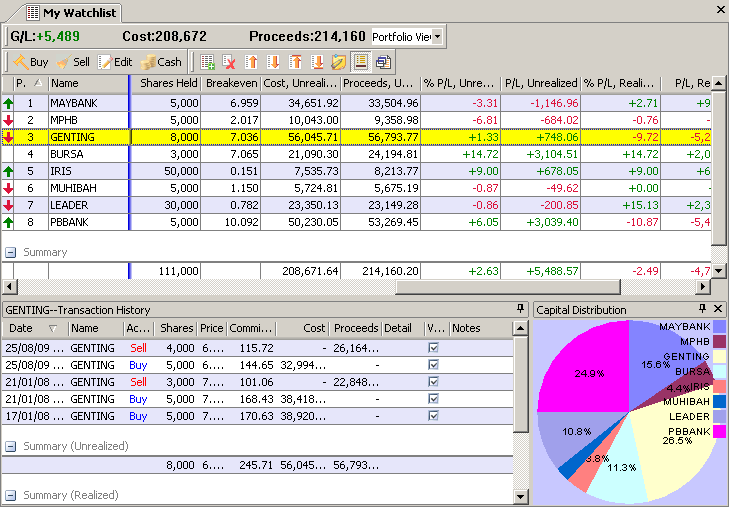Click the green up arrow beside MAYBANK
Image resolution: width=729 pixels, height=507 pixels.
pyautogui.click(x=8, y=103)
